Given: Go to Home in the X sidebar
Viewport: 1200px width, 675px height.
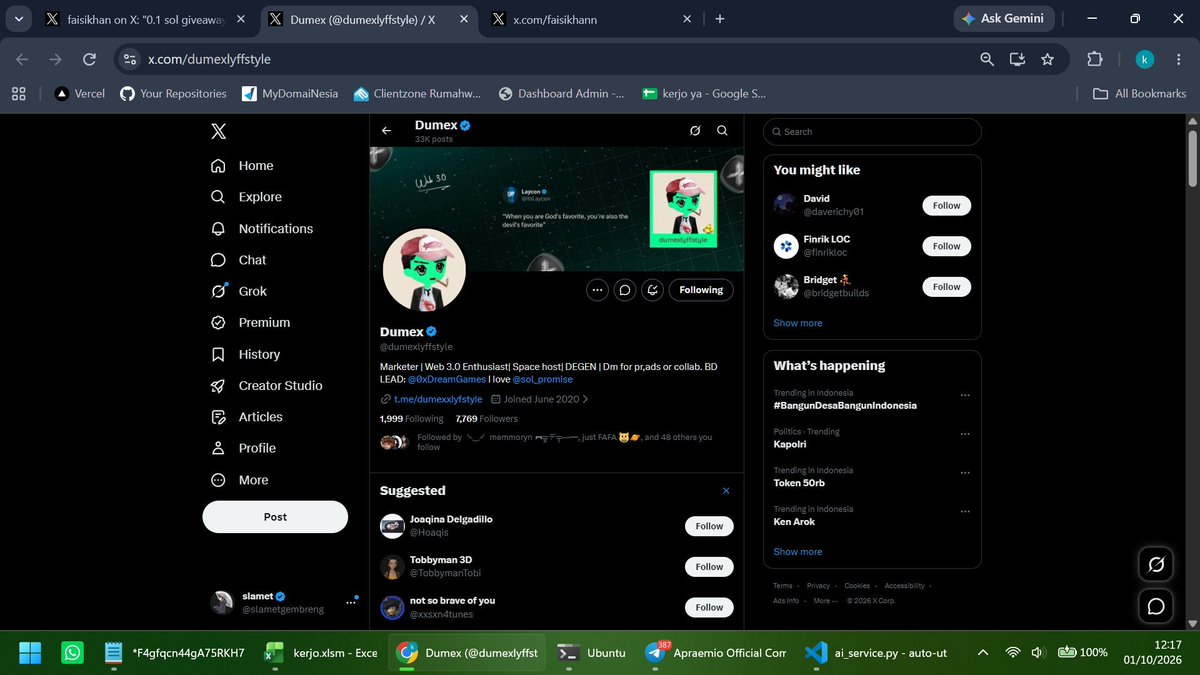Looking at the screenshot, I should (x=242, y=166).
